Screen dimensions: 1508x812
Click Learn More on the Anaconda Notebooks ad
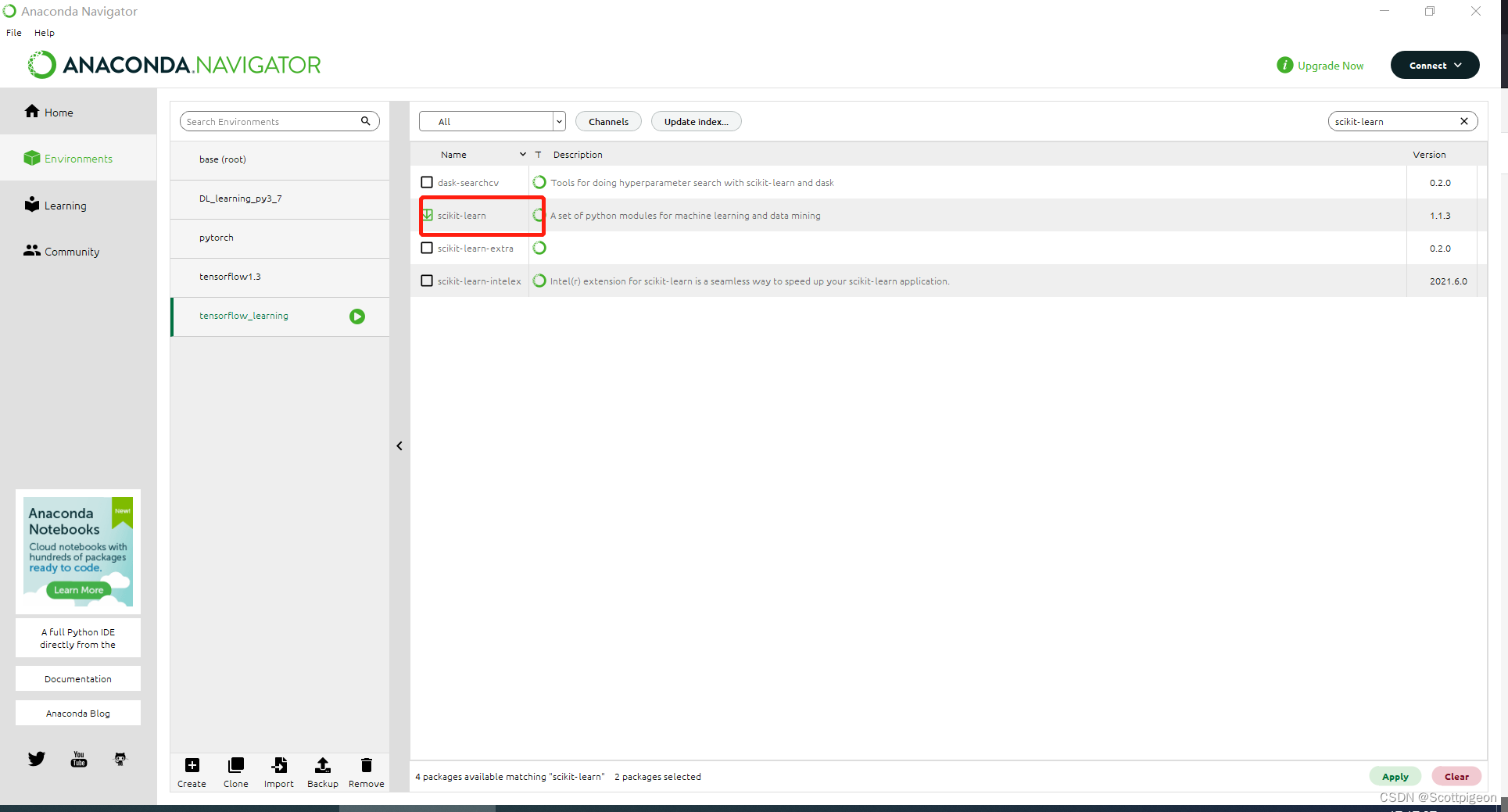78,590
